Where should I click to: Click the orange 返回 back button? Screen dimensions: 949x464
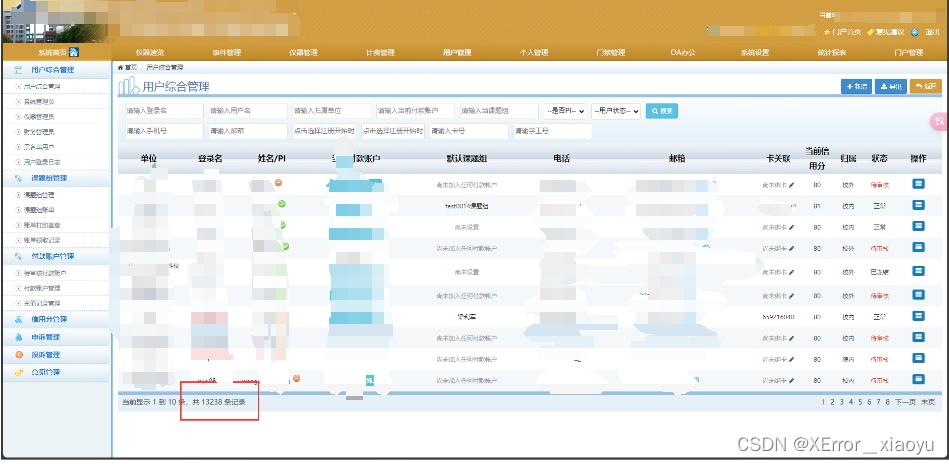coord(925,87)
